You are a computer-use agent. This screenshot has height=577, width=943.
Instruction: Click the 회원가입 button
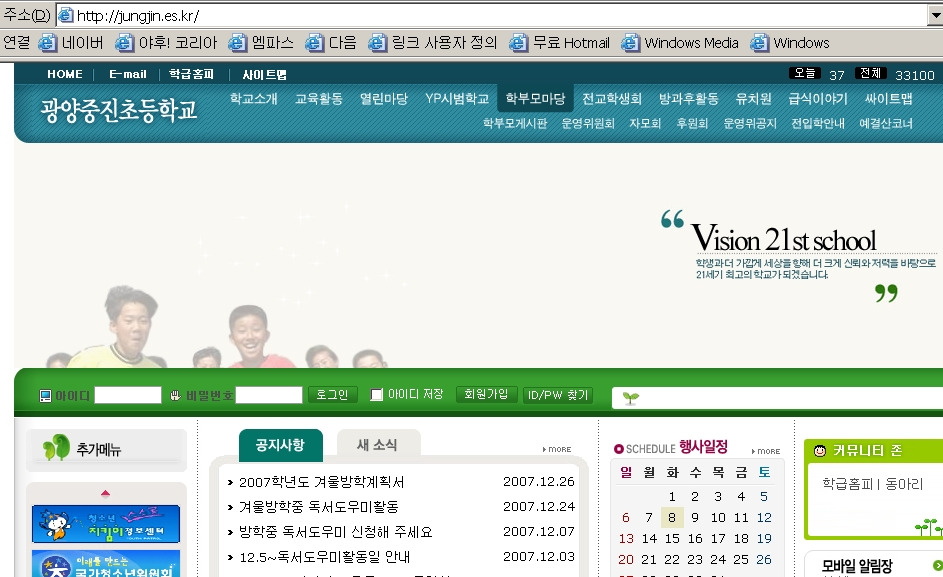coord(487,394)
